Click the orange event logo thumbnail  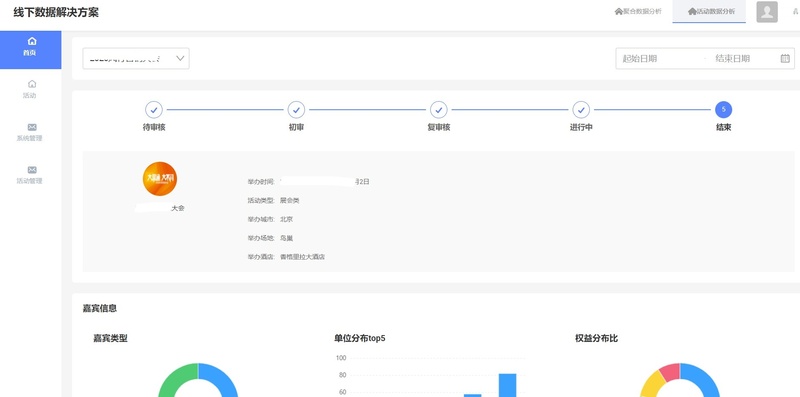(x=160, y=179)
